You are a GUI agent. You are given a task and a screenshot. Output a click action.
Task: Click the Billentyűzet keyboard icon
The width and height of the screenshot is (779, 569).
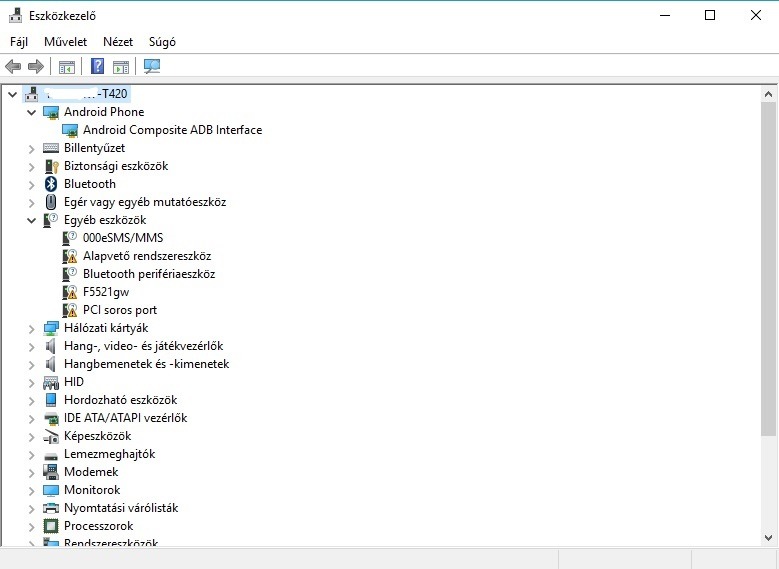click(x=51, y=148)
